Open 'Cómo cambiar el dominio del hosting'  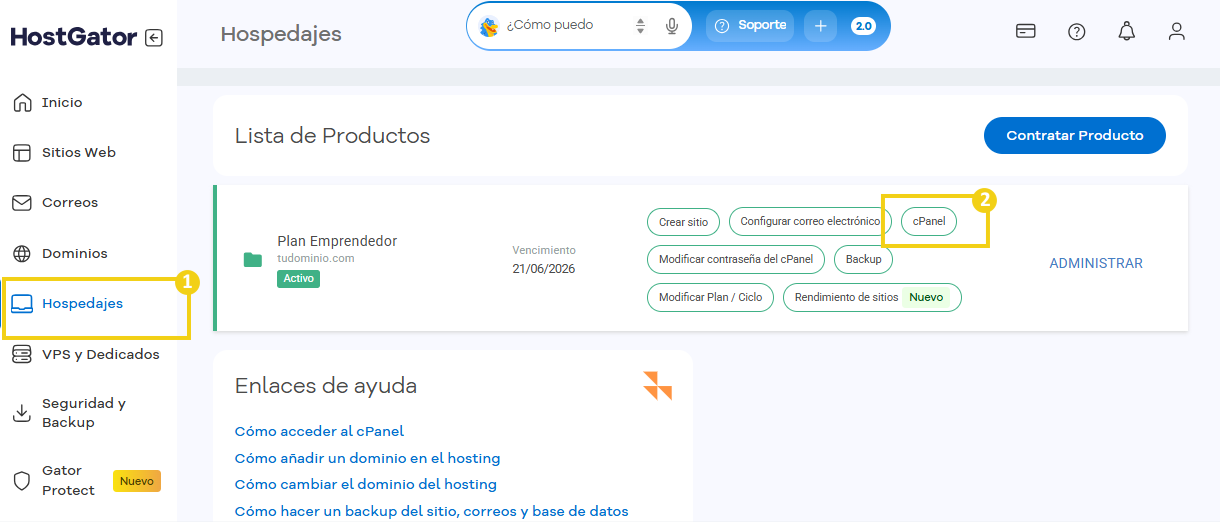click(365, 484)
